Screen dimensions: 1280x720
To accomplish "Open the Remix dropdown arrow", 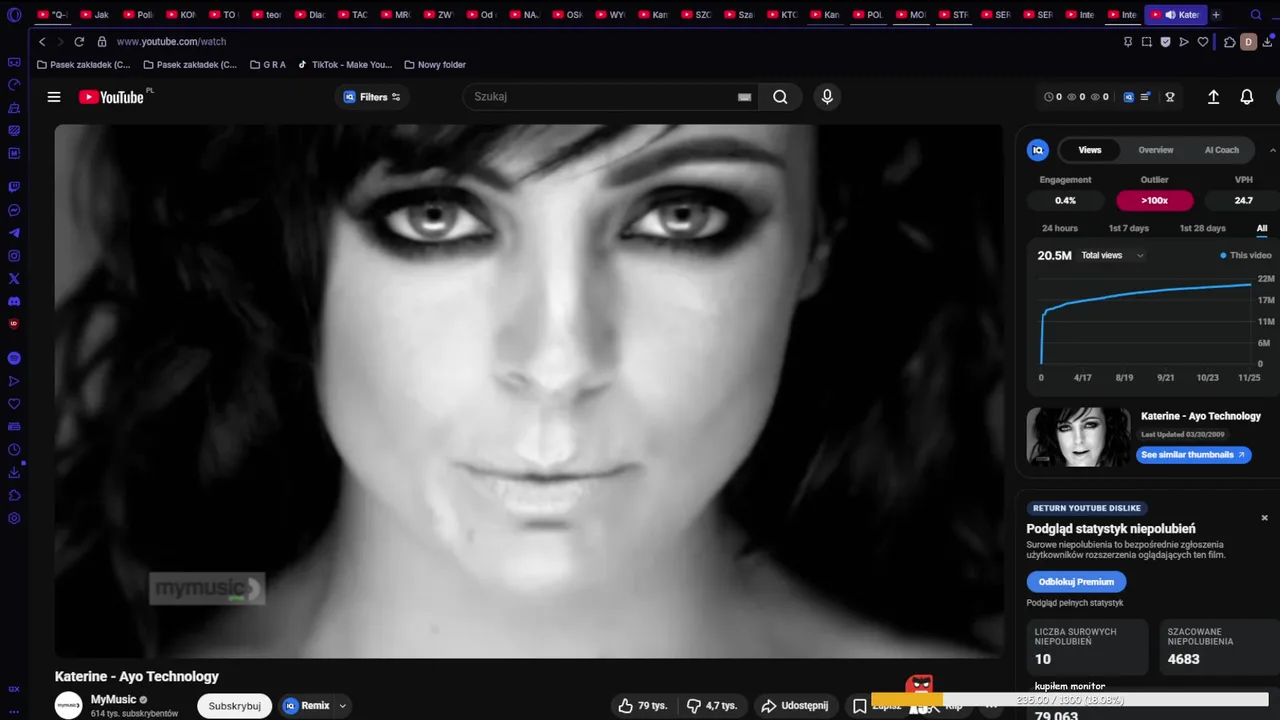I will [342, 705].
